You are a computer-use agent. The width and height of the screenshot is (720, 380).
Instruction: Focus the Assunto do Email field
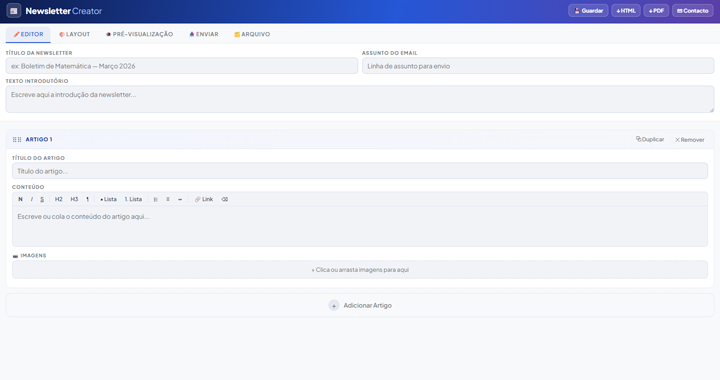[538, 66]
